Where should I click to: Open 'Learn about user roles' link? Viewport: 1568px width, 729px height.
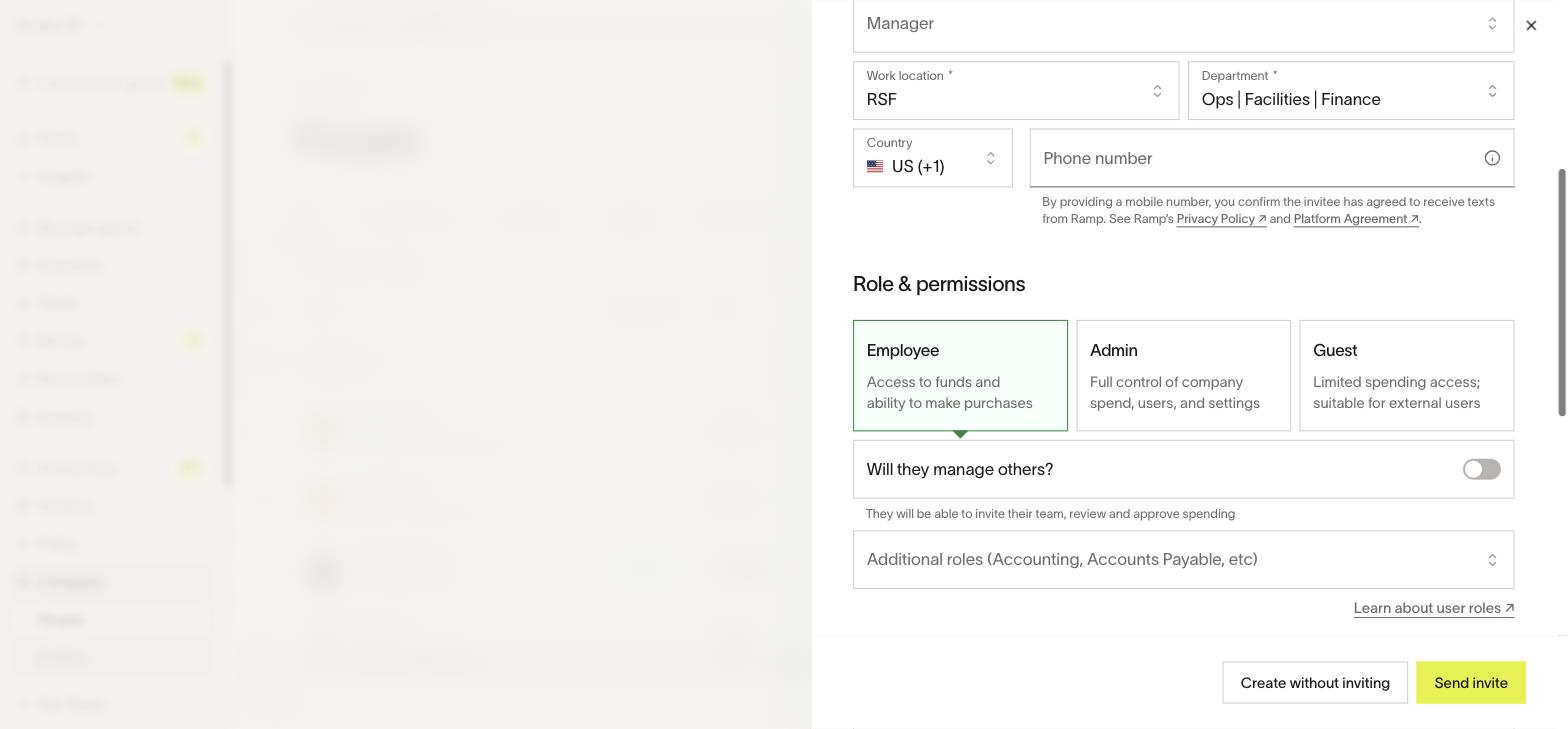coord(1433,608)
